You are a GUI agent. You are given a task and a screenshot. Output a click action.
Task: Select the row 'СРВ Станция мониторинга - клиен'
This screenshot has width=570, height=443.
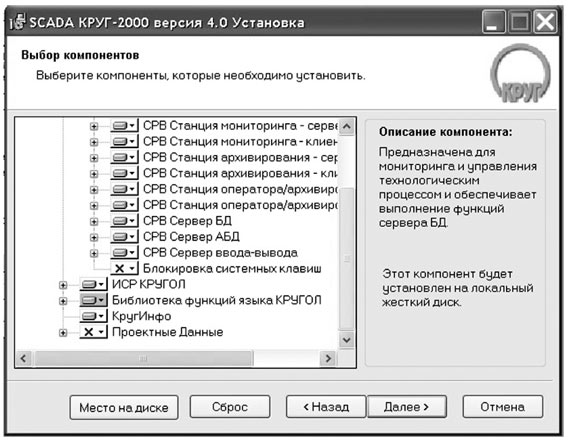click(240, 141)
